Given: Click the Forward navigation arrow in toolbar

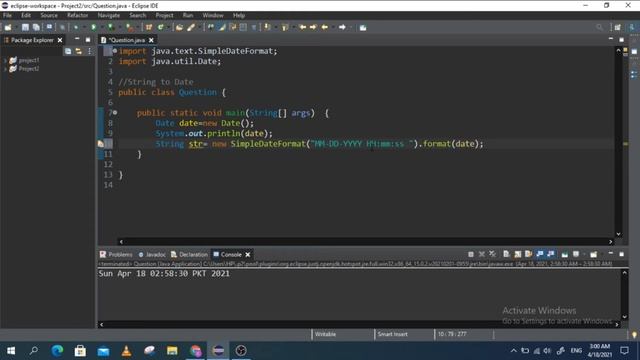Looking at the screenshot, I should [x=342, y=27].
